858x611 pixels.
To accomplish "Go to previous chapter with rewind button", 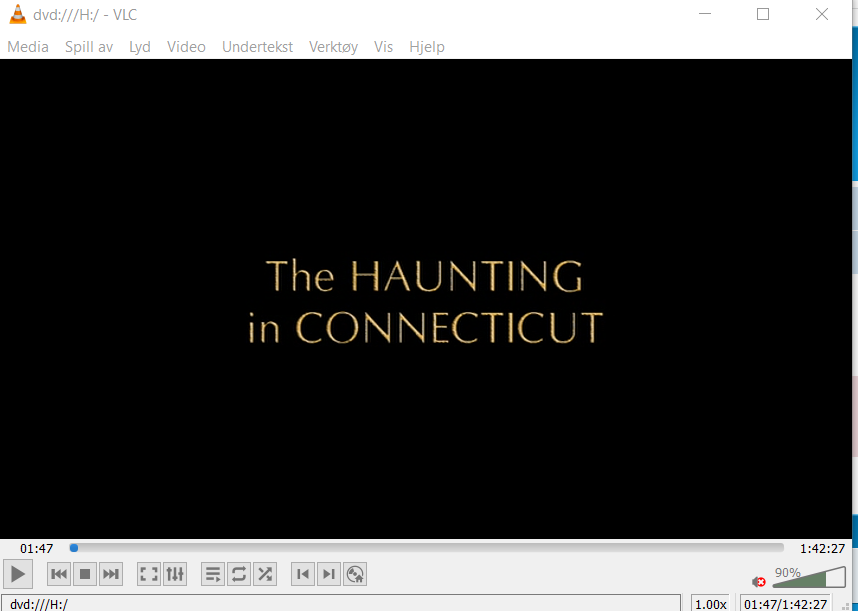I will 59,574.
